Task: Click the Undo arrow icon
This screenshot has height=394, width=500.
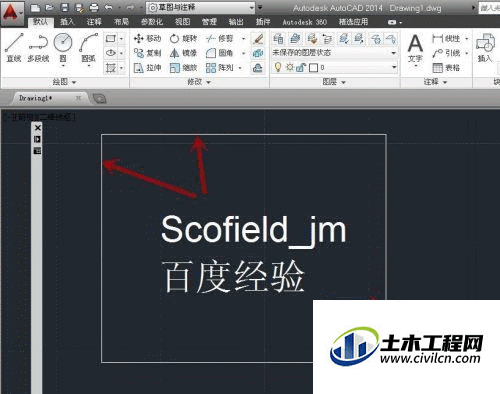Action: click(x=108, y=8)
